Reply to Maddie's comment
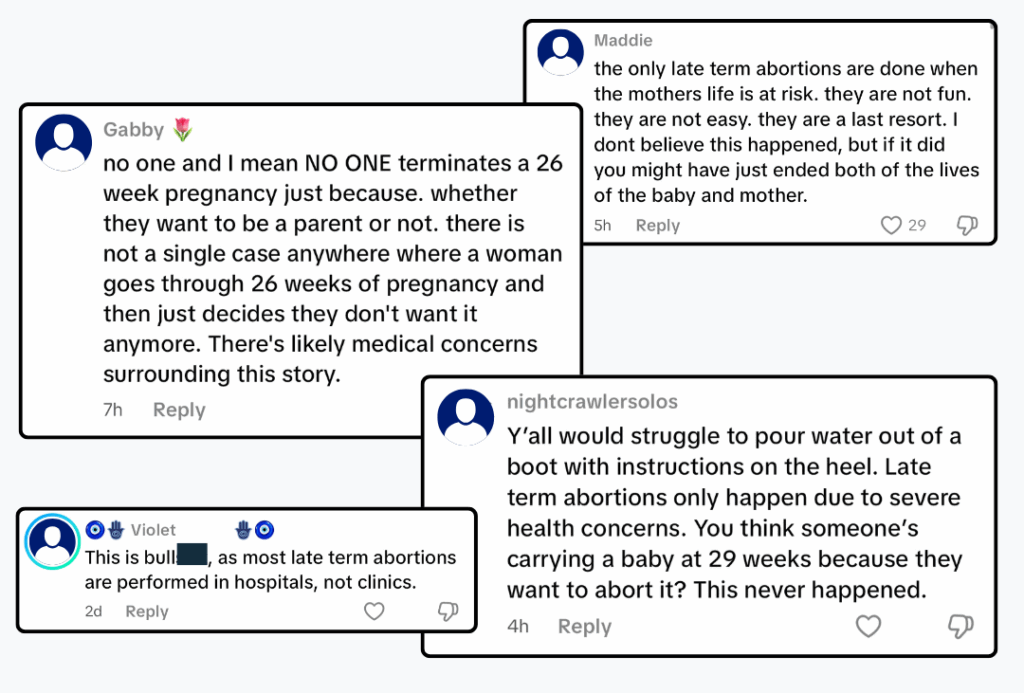The image size is (1024, 693). [x=657, y=226]
